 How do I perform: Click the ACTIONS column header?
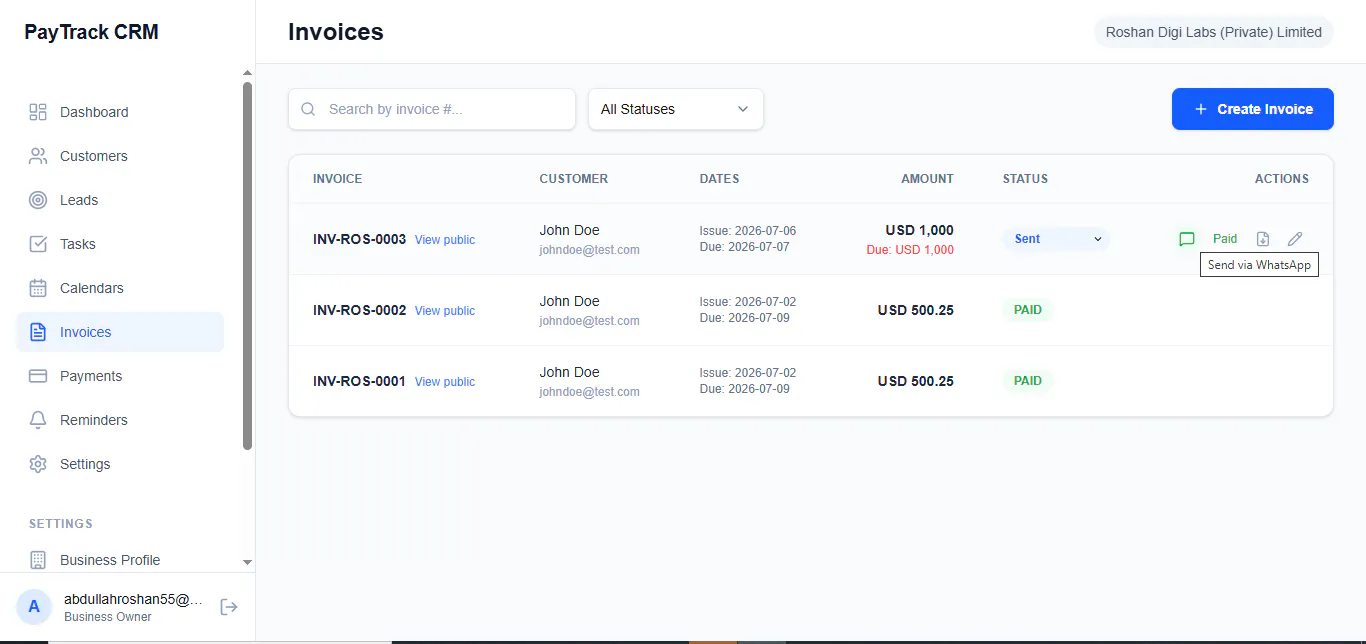point(1282,179)
